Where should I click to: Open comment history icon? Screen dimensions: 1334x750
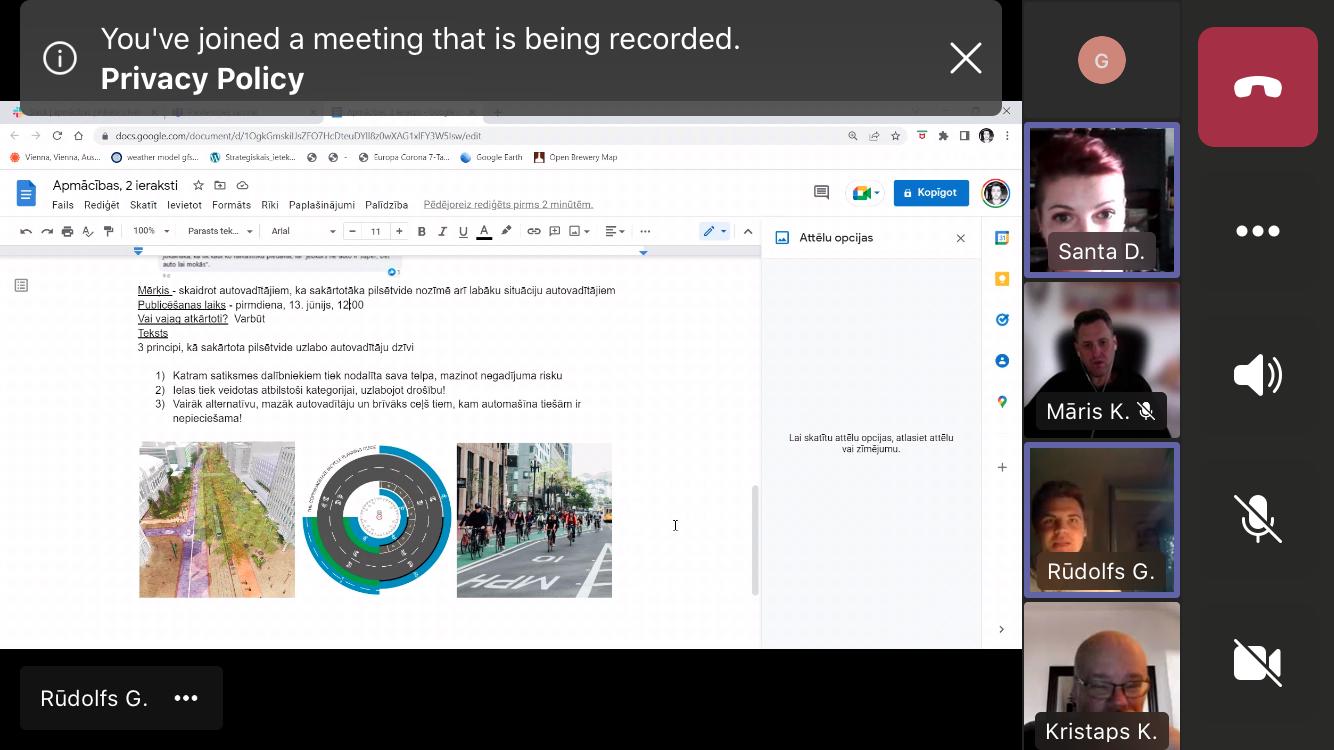coord(822,193)
